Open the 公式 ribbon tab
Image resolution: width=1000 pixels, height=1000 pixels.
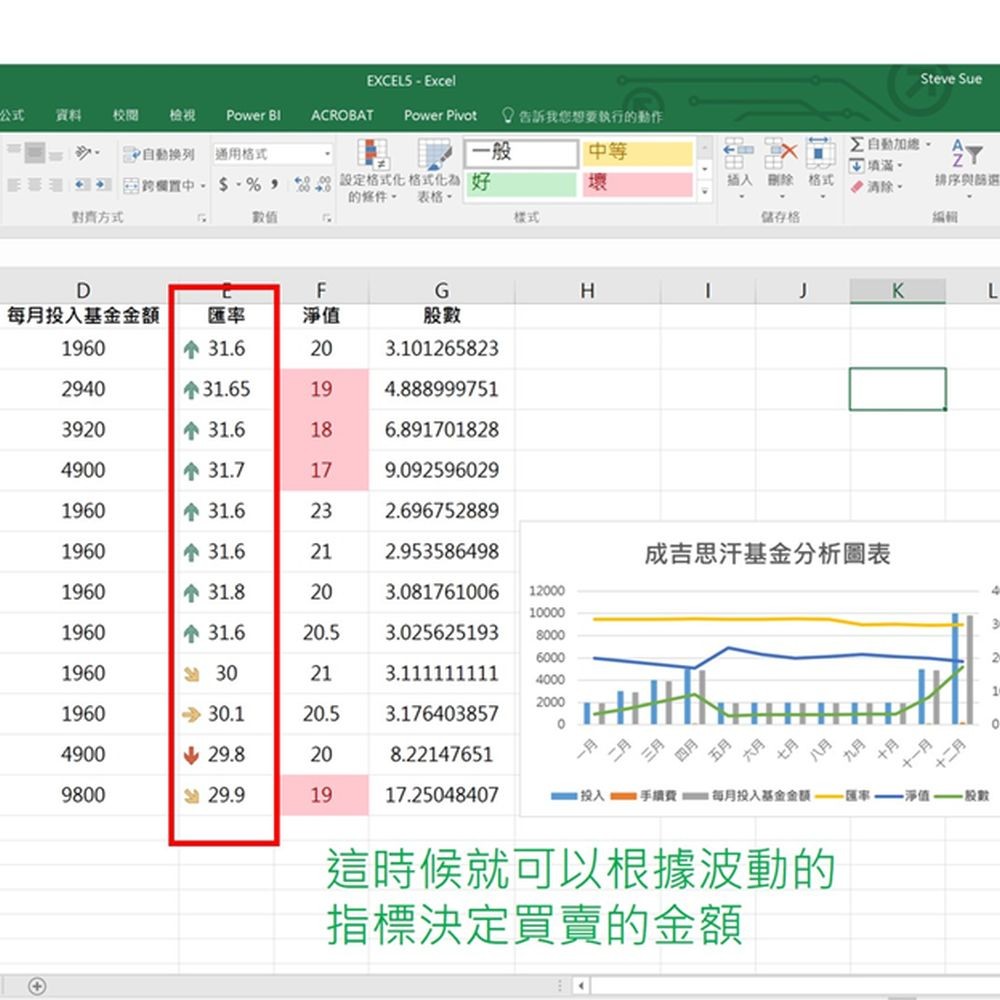coord(11,115)
